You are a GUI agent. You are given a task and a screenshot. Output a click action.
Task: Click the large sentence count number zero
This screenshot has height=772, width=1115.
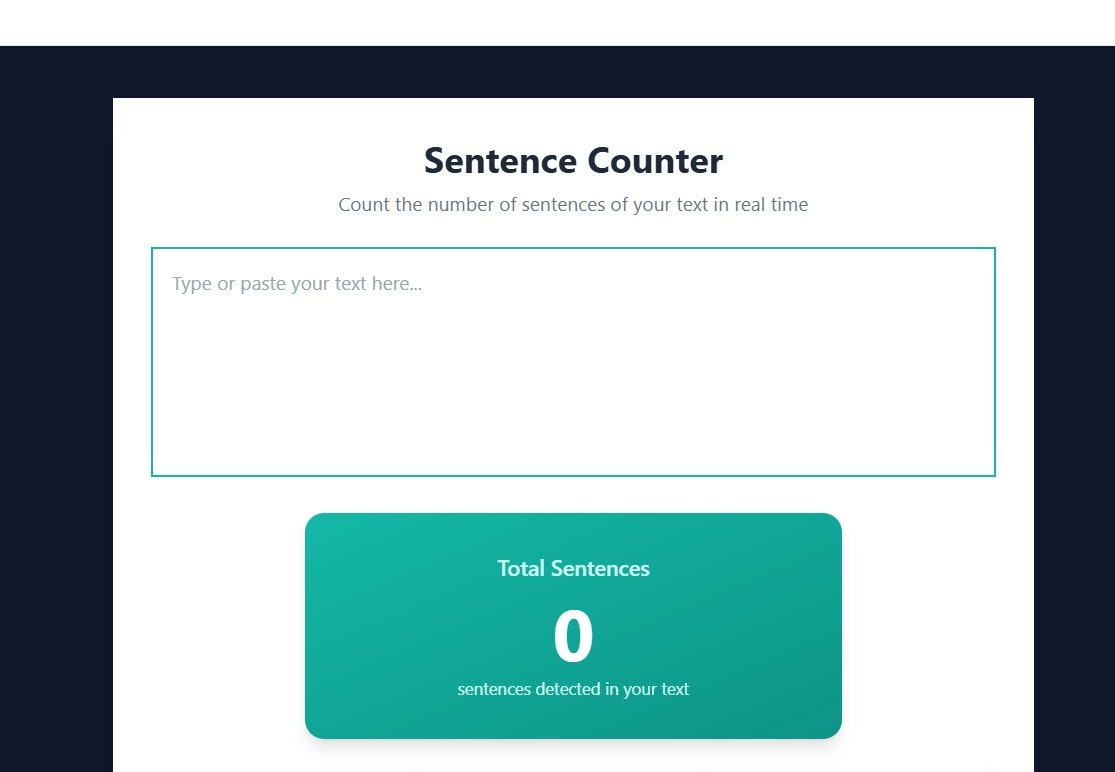[573, 634]
